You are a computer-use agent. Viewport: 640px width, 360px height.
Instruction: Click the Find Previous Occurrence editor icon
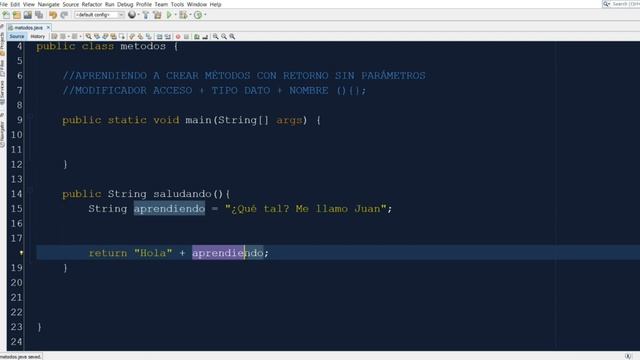coord(97,37)
